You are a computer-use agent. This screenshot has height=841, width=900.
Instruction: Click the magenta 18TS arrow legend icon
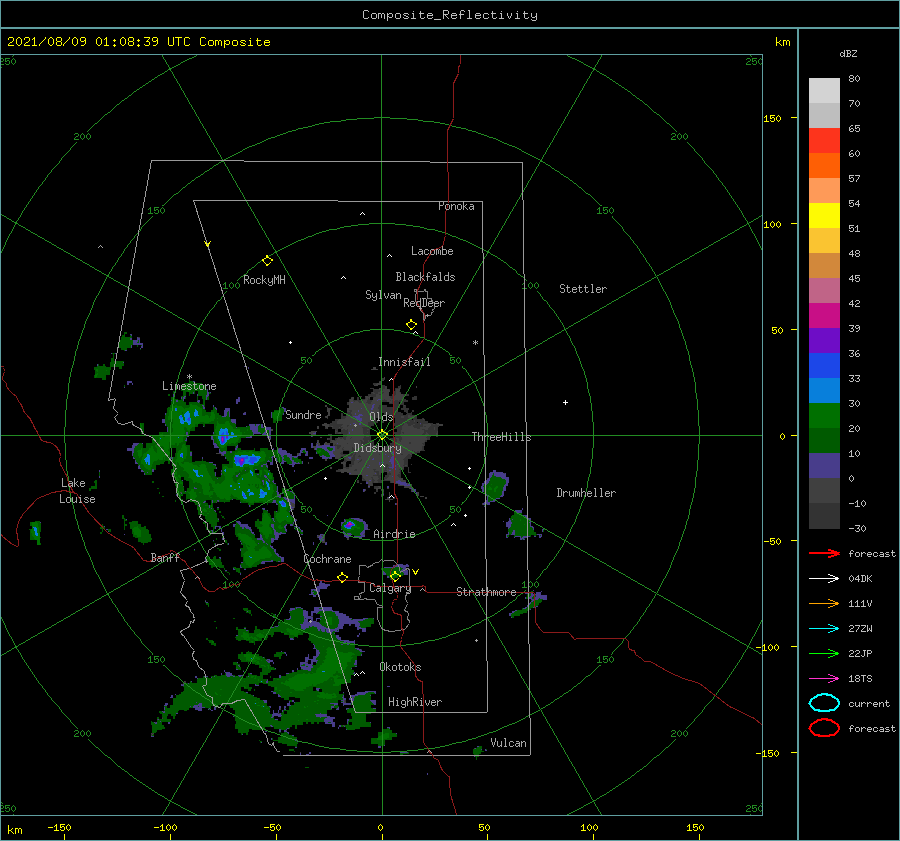pos(824,679)
